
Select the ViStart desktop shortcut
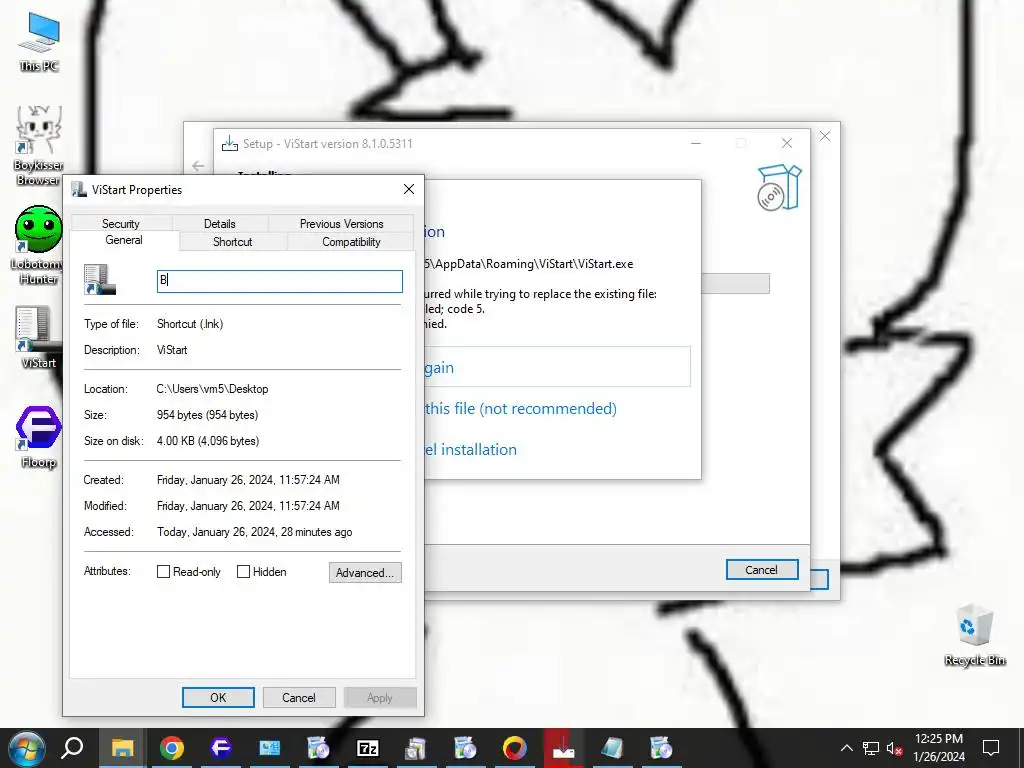coord(39,338)
